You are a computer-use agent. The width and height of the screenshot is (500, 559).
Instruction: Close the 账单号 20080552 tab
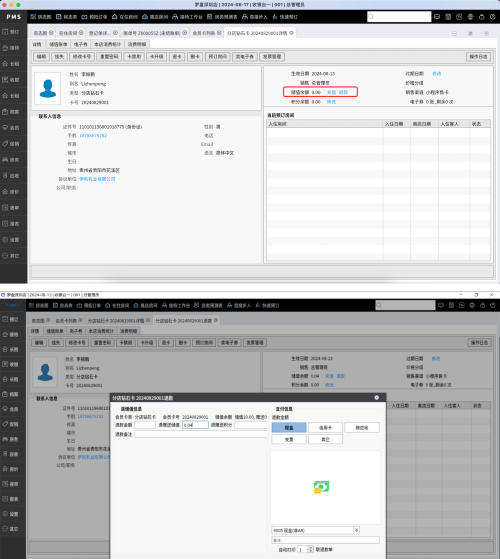[185, 32]
